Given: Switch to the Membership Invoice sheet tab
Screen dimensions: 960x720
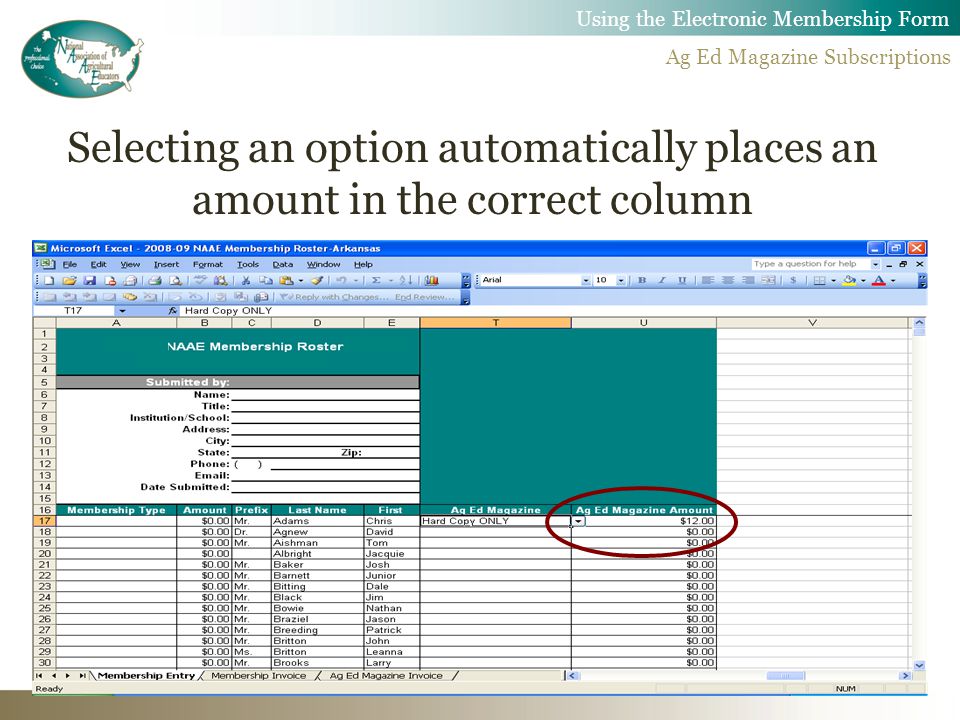Looking at the screenshot, I should pos(259,676).
